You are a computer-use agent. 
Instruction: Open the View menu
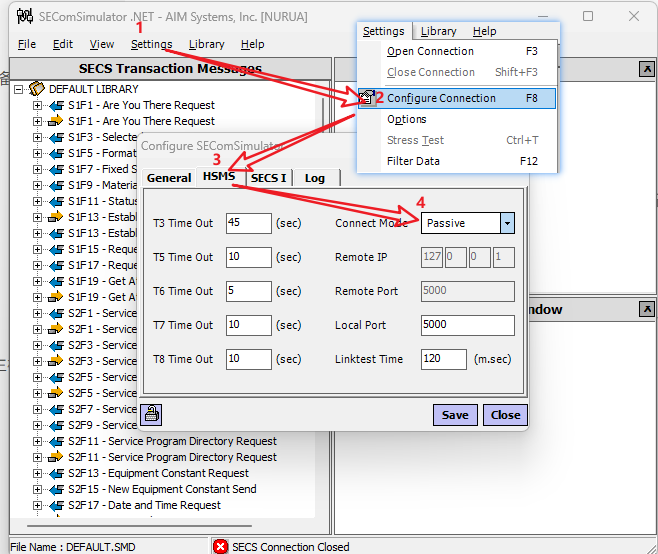pyautogui.click(x=102, y=44)
